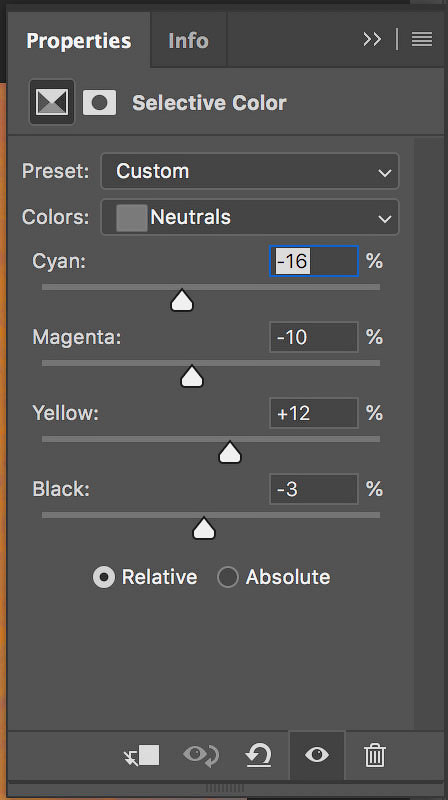The width and height of the screenshot is (448, 800).
Task: Open the Colors Neutrals dropdown
Action: point(250,217)
